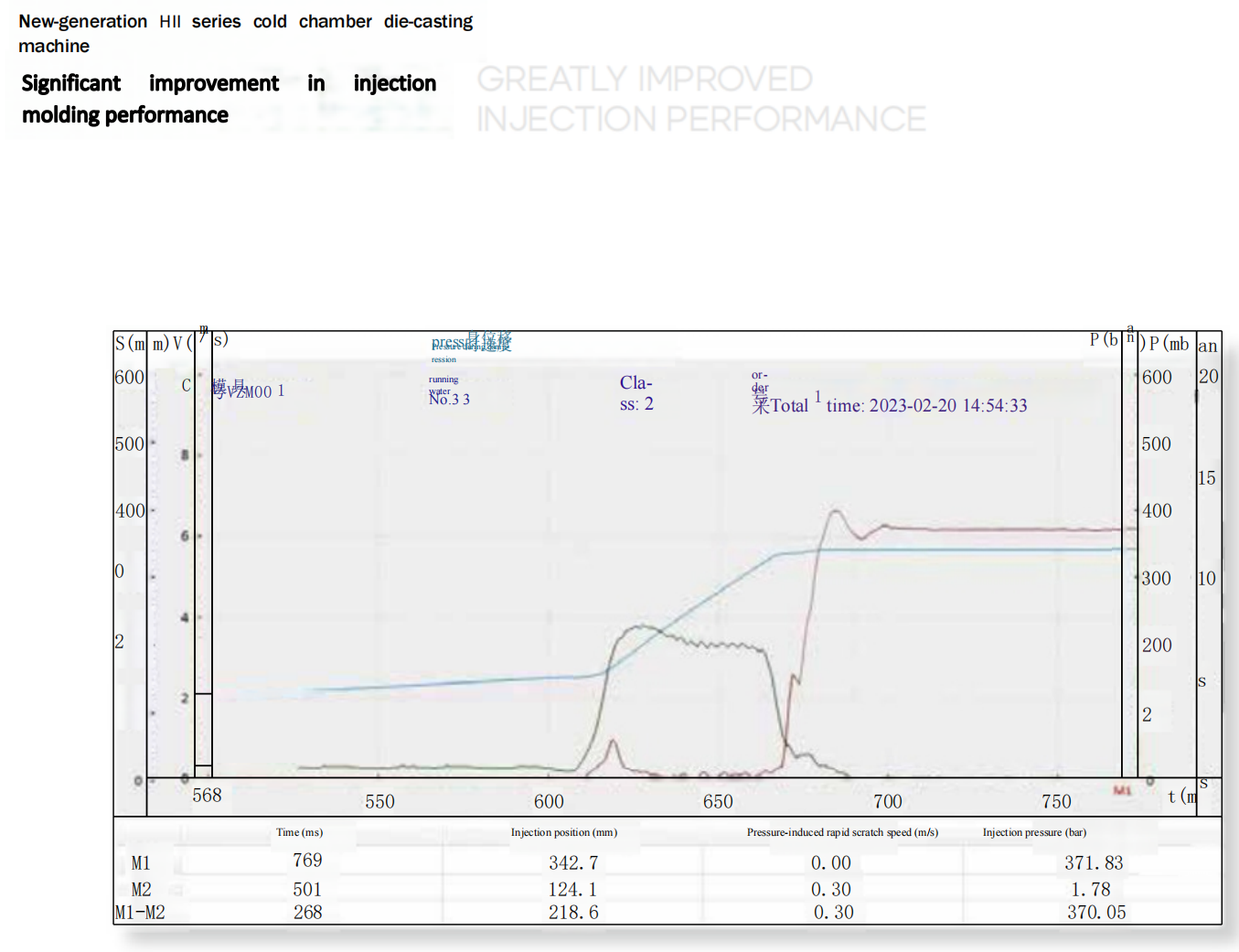Click the red M1 marker on time axis
The height and width of the screenshot is (952, 1239).
1123,790
